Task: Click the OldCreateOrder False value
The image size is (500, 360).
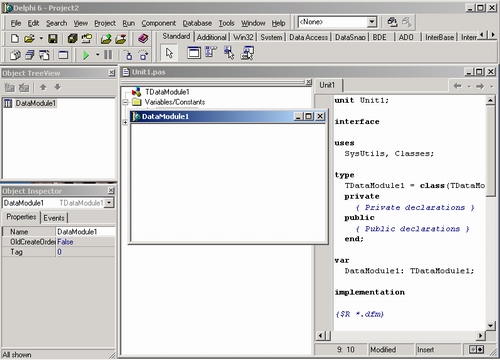Action: (85, 242)
